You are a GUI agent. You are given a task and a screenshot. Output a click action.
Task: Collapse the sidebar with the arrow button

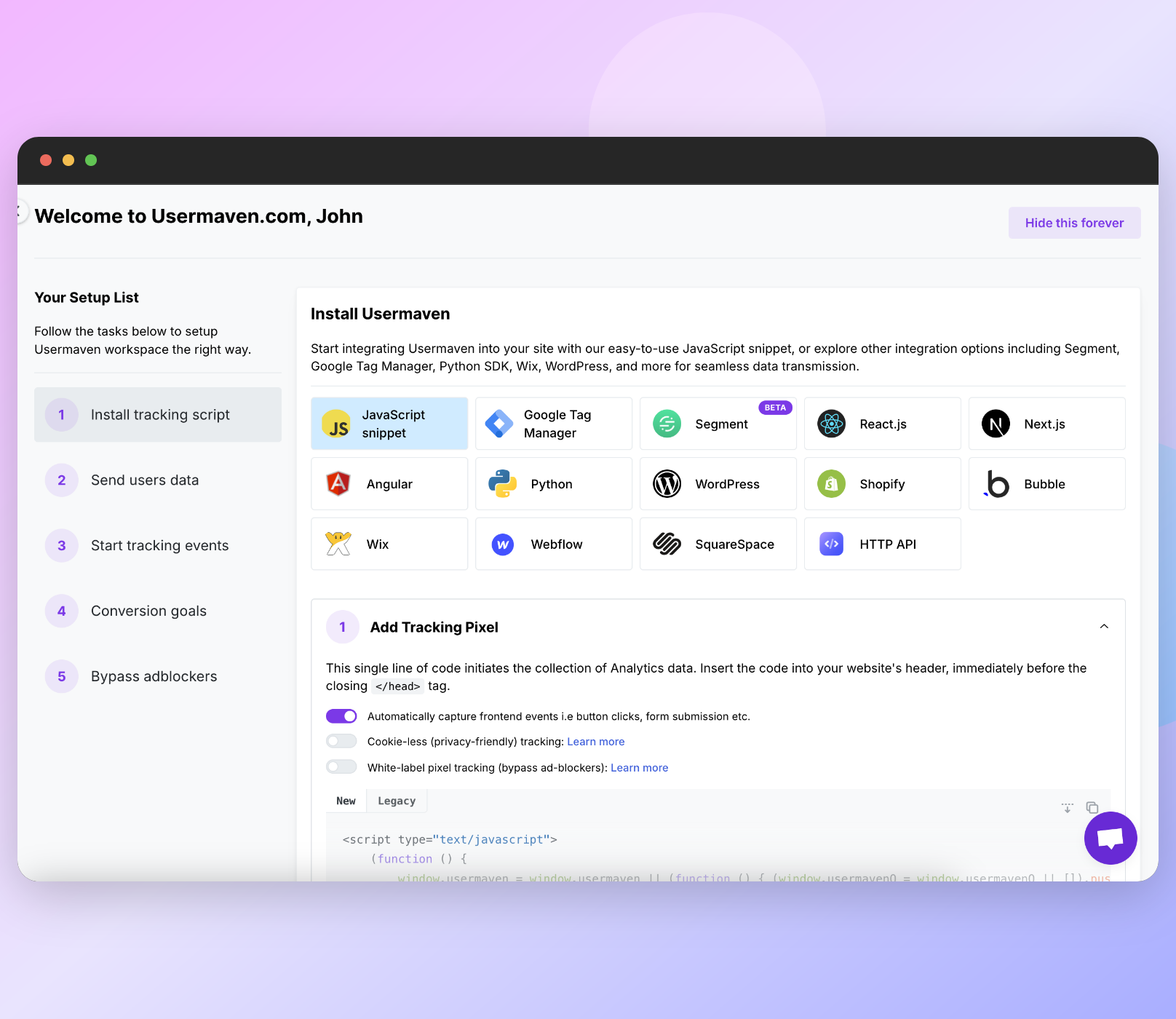coord(20,213)
